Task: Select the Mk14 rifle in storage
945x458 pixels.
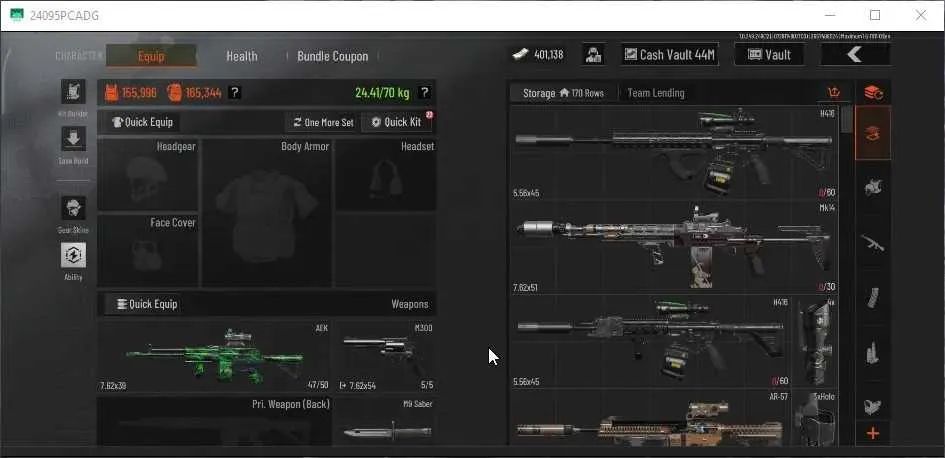Action: click(674, 248)
